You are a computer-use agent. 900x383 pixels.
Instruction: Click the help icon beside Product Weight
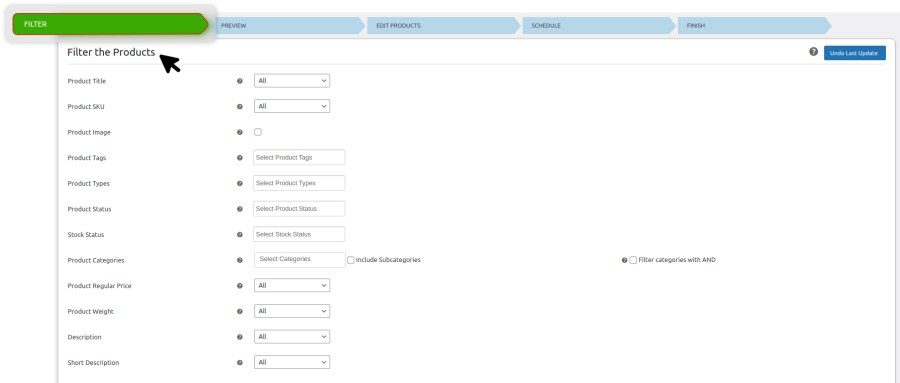240,311
